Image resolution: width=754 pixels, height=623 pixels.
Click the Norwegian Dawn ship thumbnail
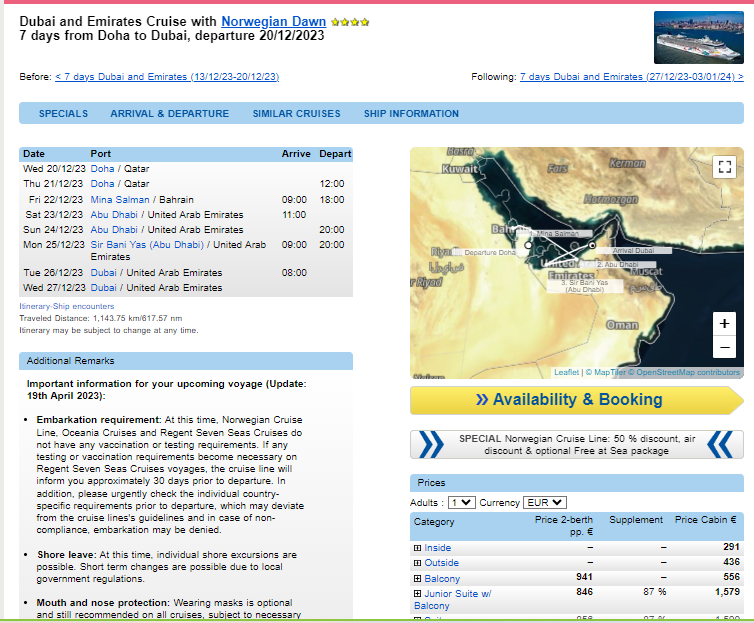(x=699, y=37)
